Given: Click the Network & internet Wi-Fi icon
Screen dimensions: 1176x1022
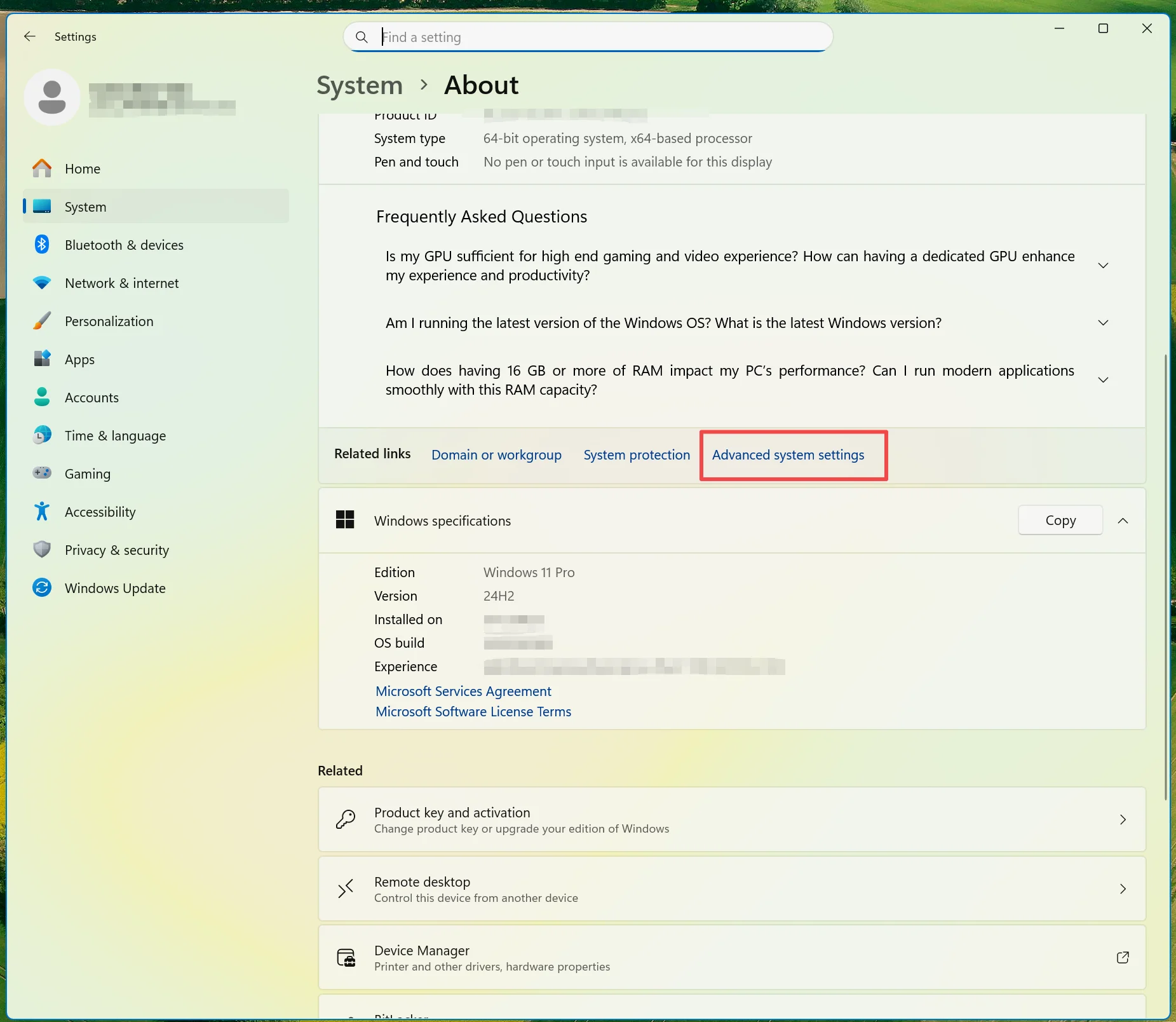Looking at the screenshot, I should click(42, 283).
